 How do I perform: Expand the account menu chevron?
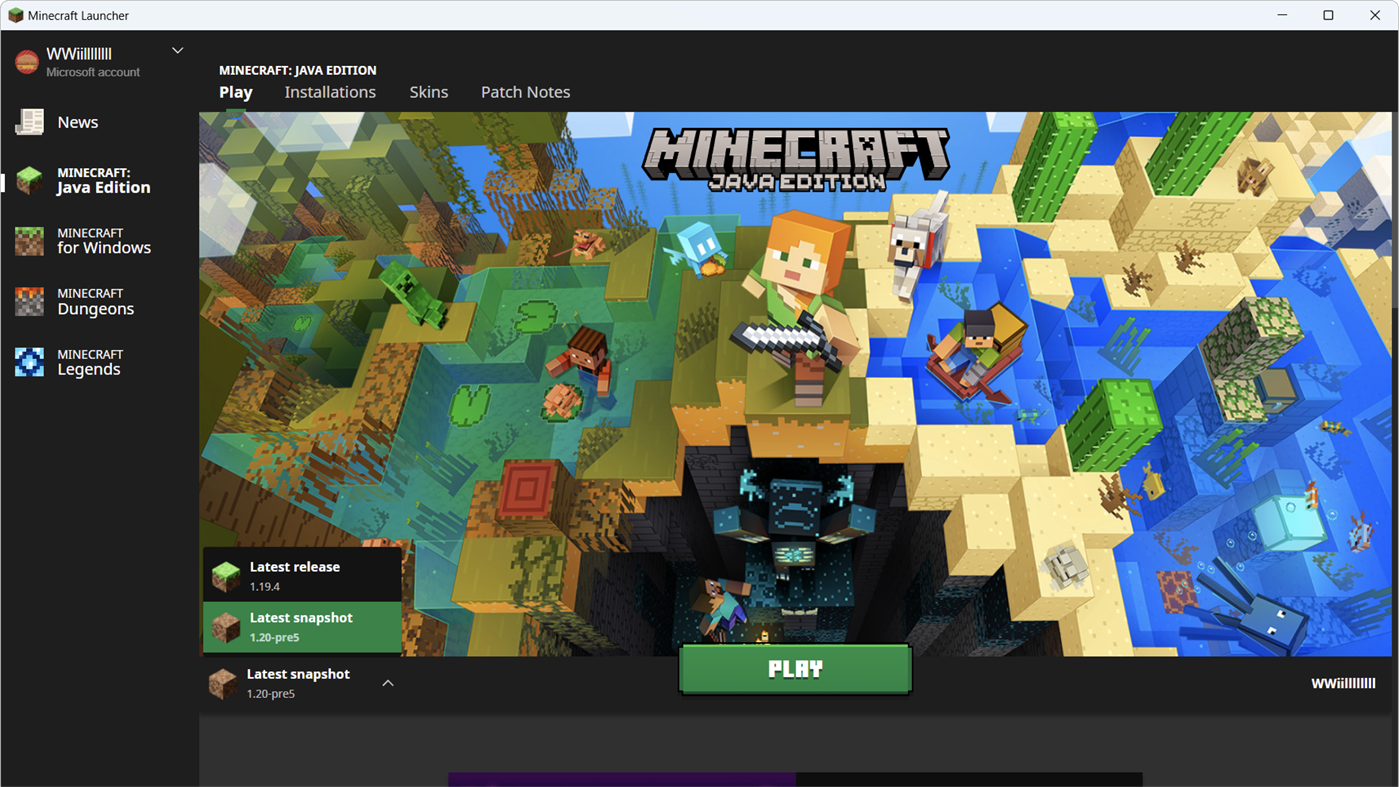click(x=177, y=50)
